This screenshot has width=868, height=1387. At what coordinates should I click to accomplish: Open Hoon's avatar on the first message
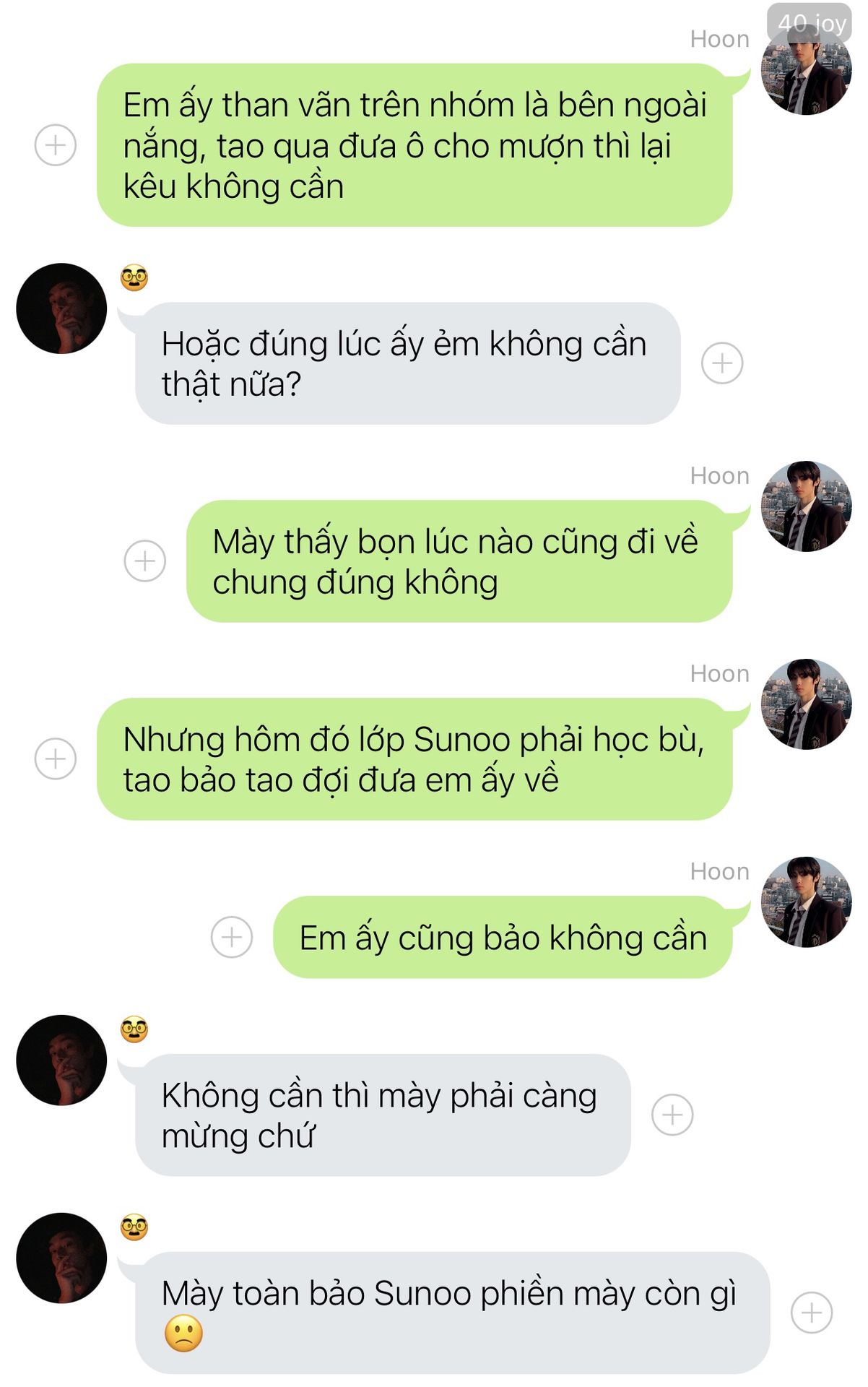click(x=806, y=70)
